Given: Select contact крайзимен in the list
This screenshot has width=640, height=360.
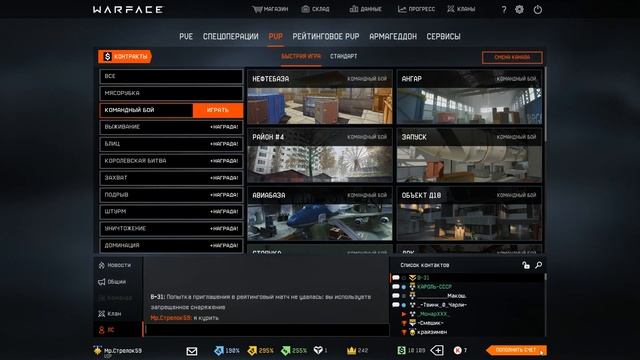Looking at the screenshot, I should (432, 332).
